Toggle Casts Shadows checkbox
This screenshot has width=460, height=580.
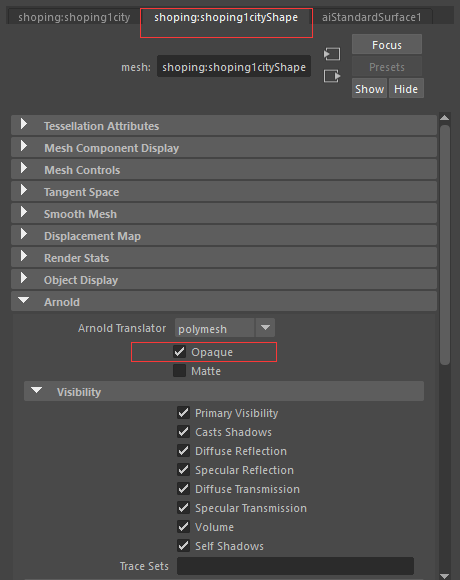pyautogui.click(x=183, y=431)
